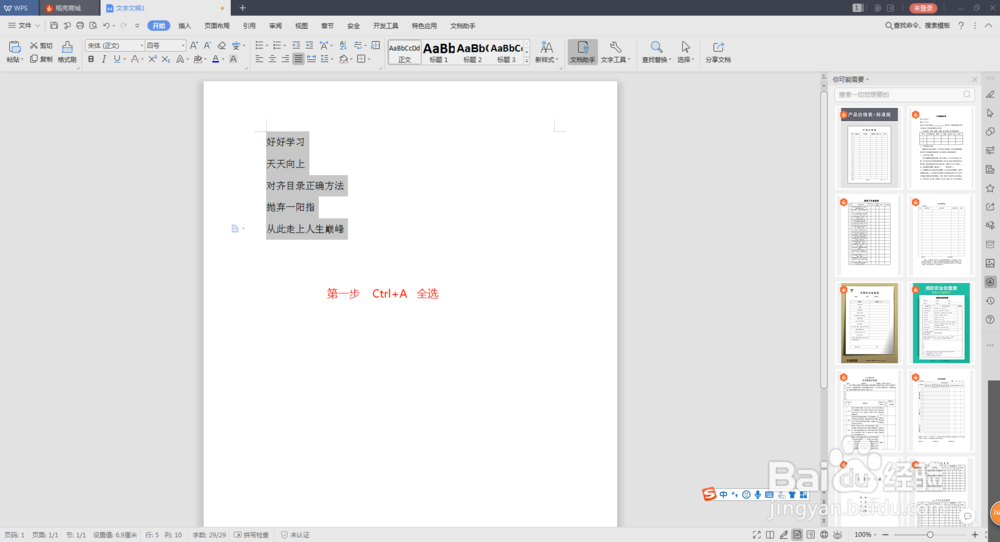Toggle Justify alignment (highlighted button)
Viewport: 1000px width, 542px height.
[x=298, y=59]
